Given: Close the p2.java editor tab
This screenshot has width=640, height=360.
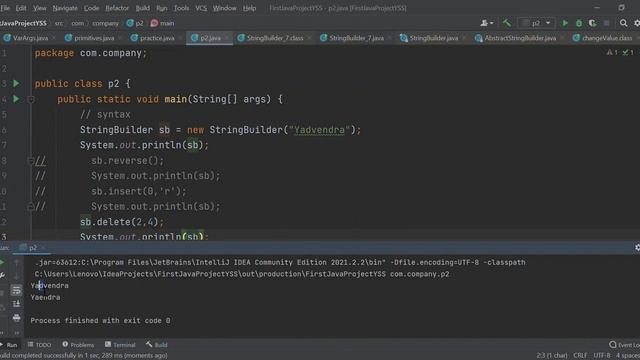Looking at the screenshot, I should [227, 38].
